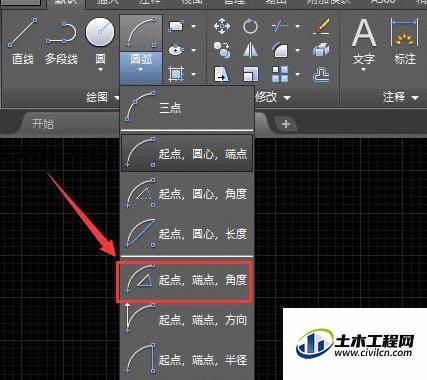Screen dimensions: 427x380
Task: Choose 起点, 圆心, 端点 arc option
Action: coord(187,153)
